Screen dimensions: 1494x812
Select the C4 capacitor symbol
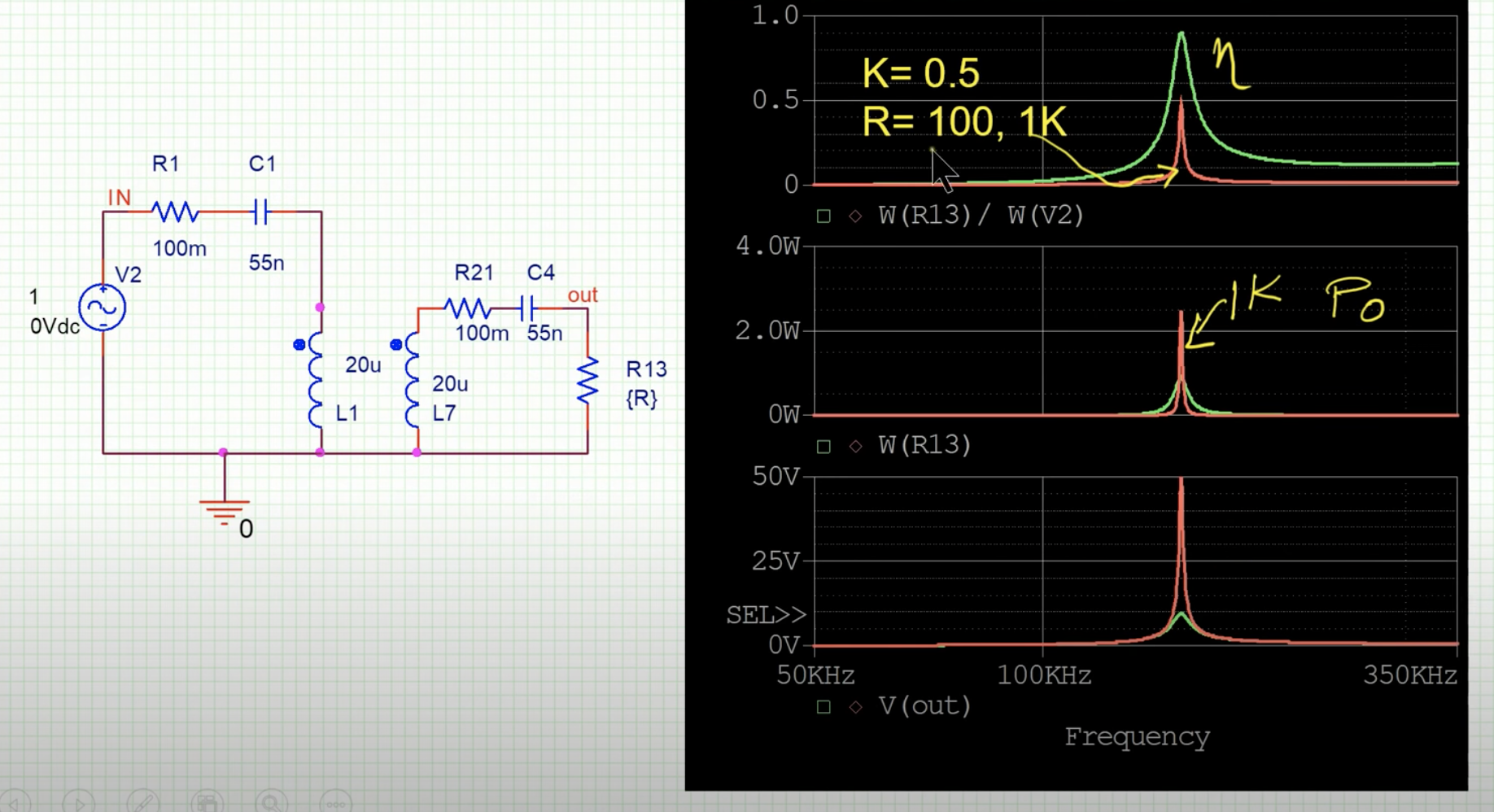(x=527, y=308)
